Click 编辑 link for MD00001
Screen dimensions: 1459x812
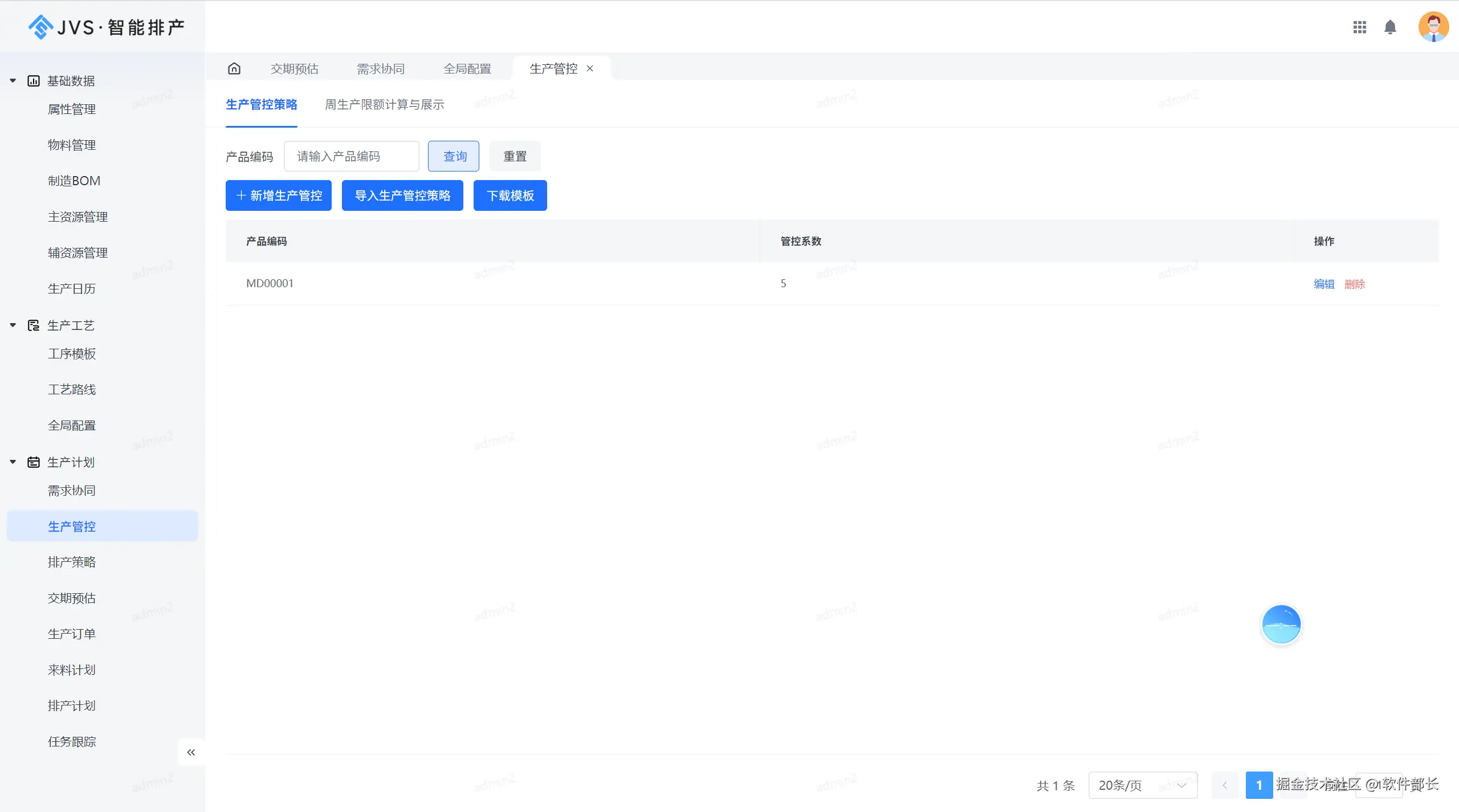pos(1323,284)
